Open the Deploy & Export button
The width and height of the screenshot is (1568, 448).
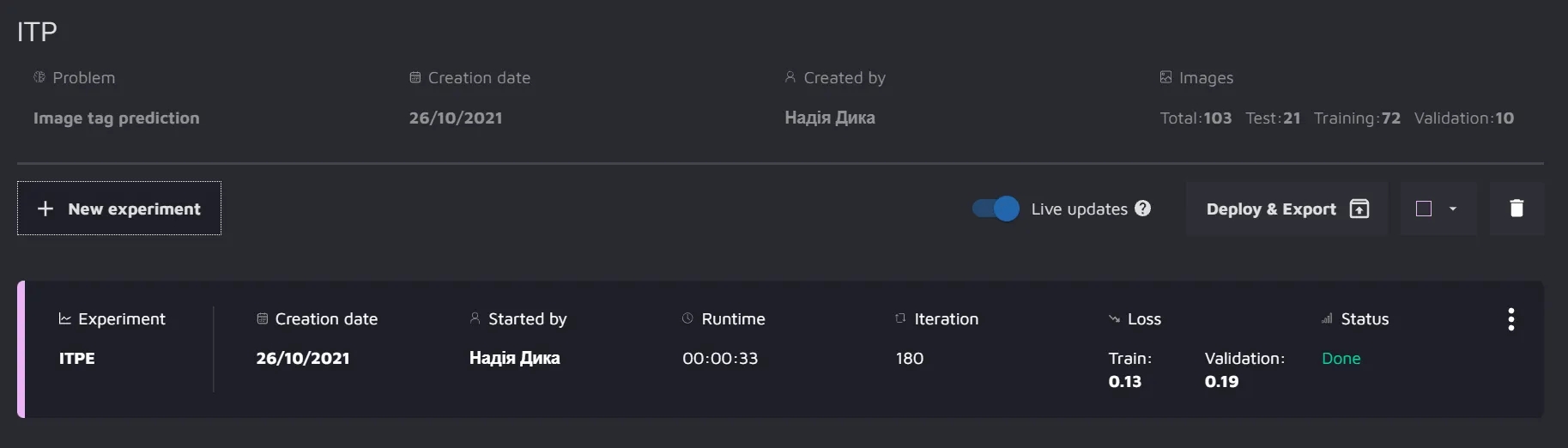tap(1286, 209)
